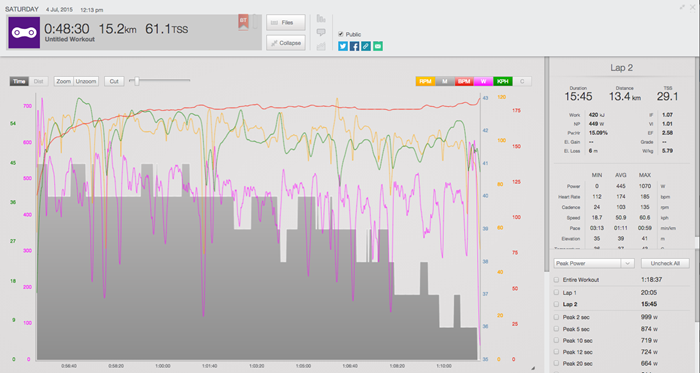Image resolution: width=700 pixels, height=373 pixels.
Task: Unzoom the chart
Action: (86, 81)
